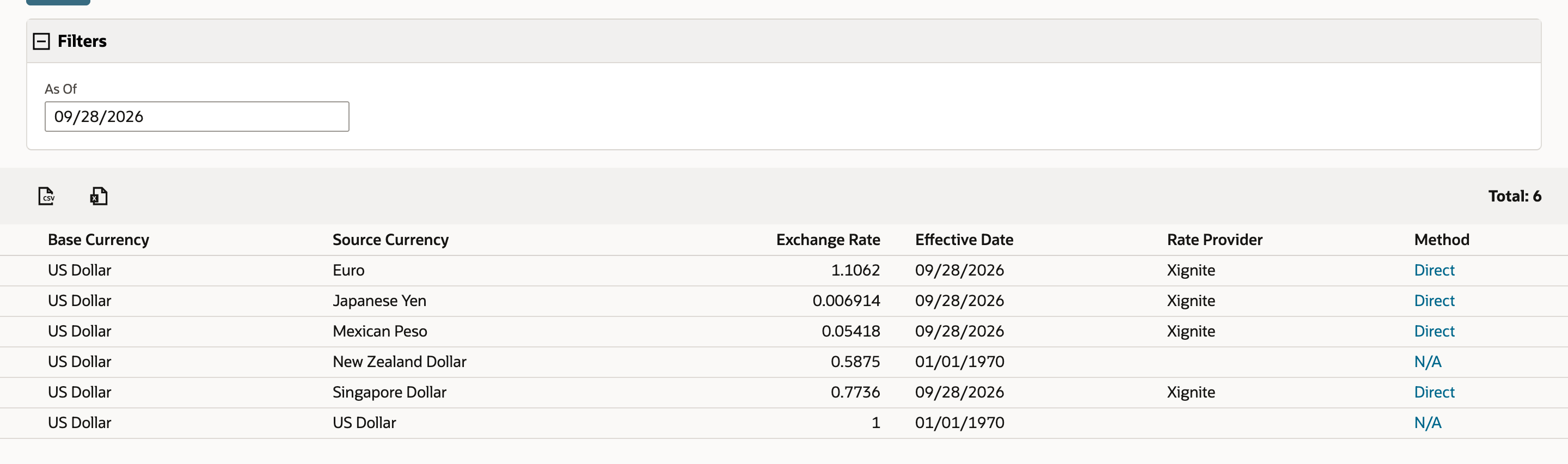This screenshot has width=1568, height=464.
Task: Click exchange rate value 0.5875
Action: tap(855, 362)
